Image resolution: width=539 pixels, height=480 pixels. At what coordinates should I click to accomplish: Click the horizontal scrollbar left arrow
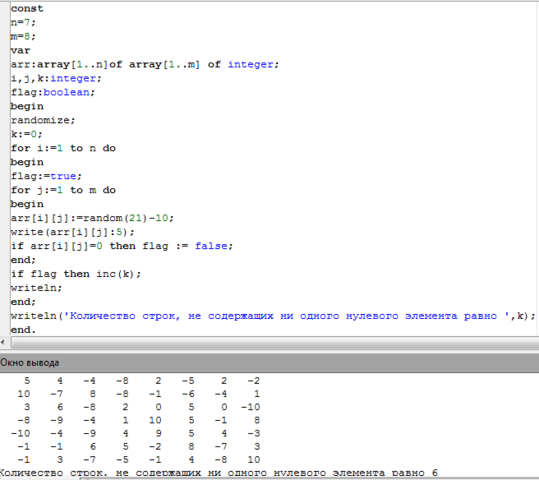3,342
